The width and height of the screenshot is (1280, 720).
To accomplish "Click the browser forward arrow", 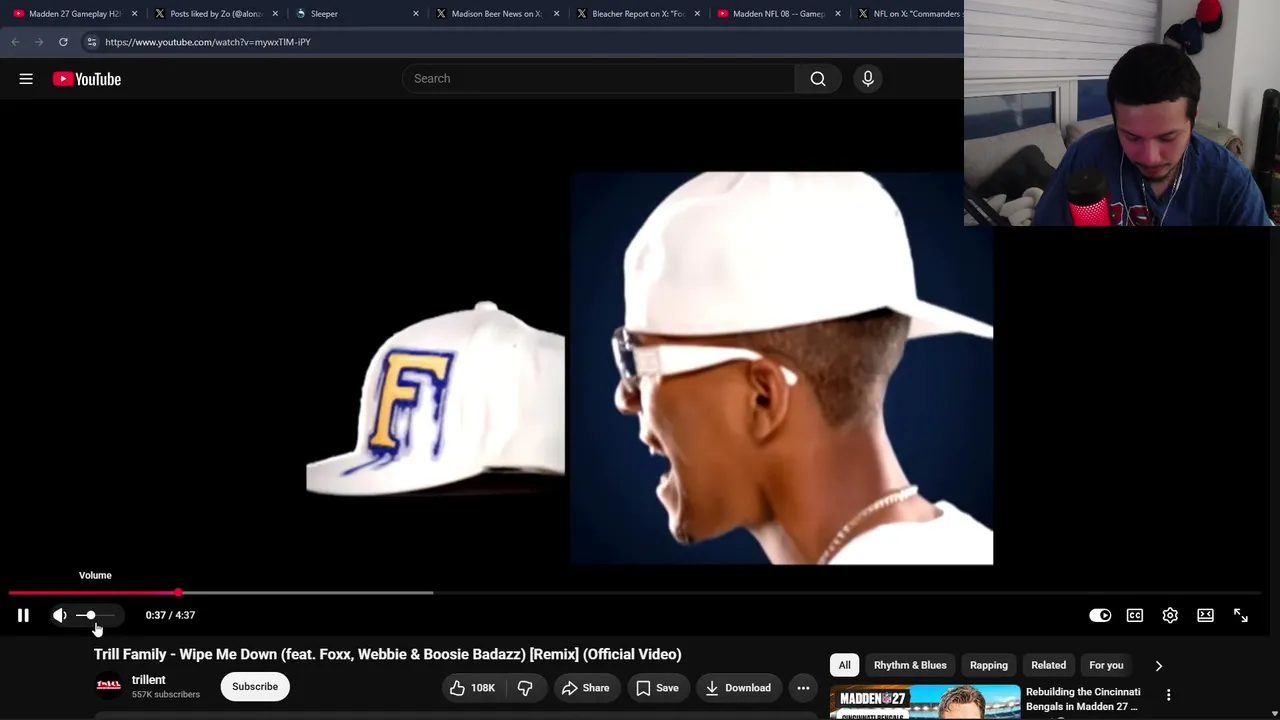I will [39, 42].
